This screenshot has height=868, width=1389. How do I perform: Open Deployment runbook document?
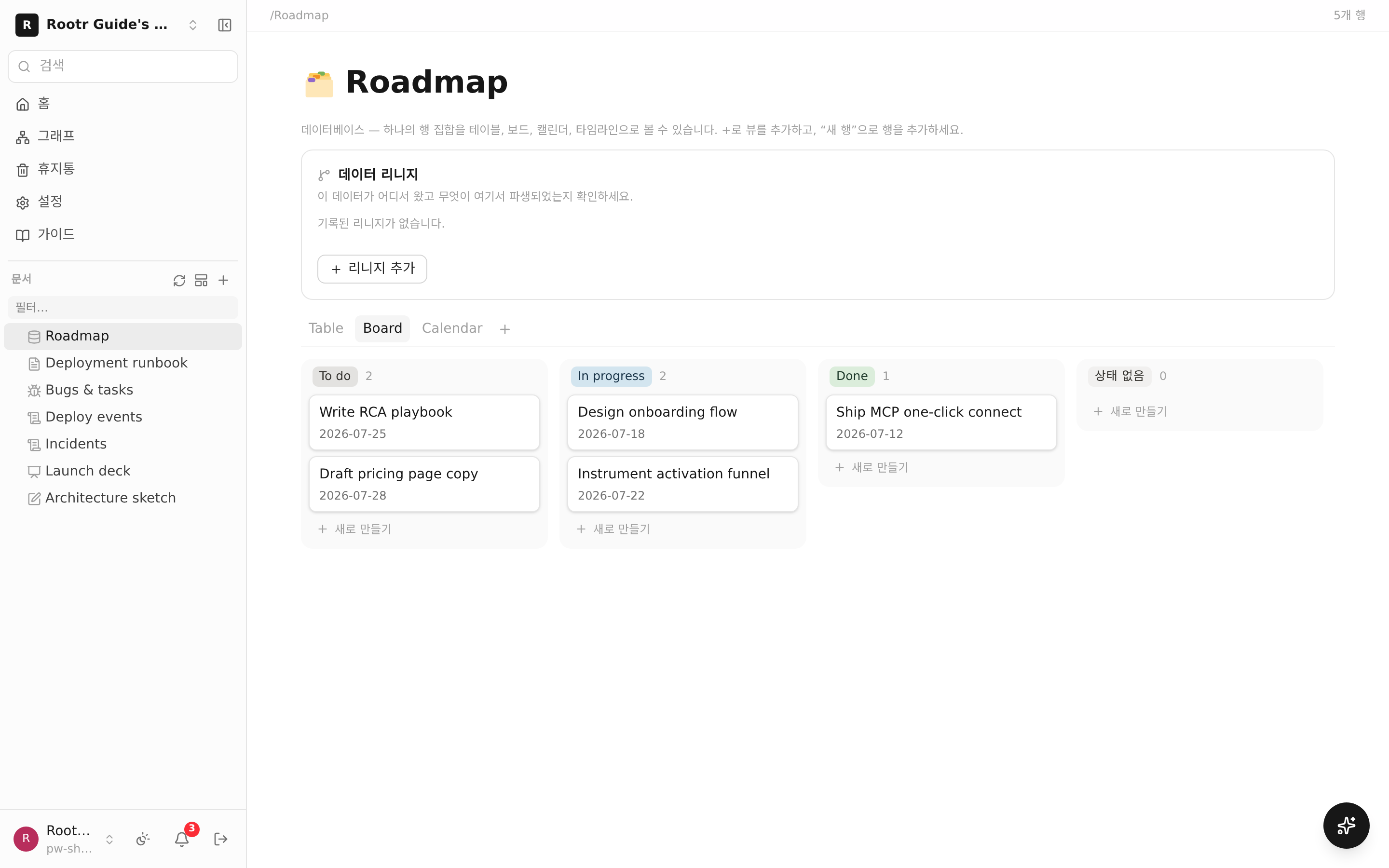point(123,364)
